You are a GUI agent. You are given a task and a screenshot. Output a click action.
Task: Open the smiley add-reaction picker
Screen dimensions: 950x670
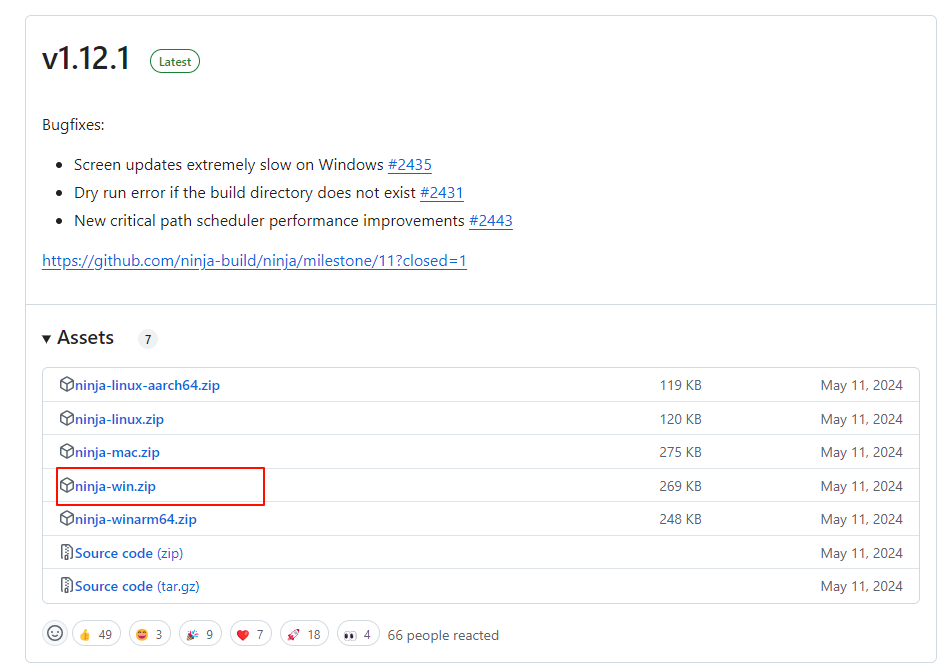pyautogui.click(x=55, y=634)
